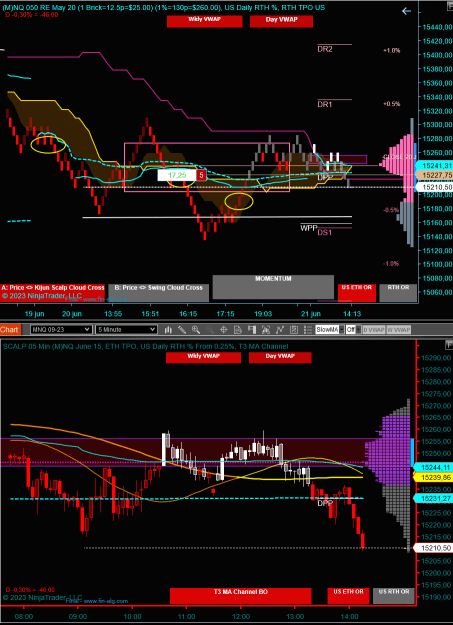Click the T3 MA Channel BO button
Screen dimensions: 453x625
[240, 596]
